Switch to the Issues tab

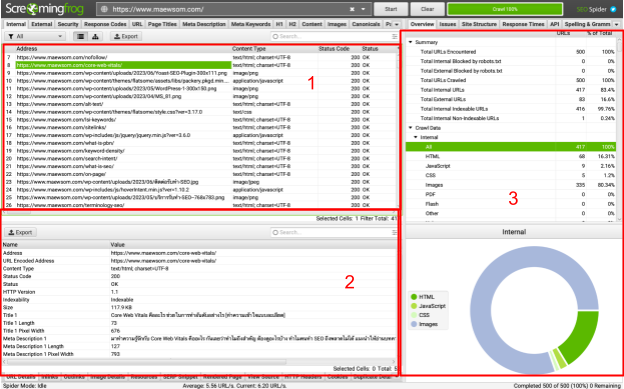tap(448, 24)
